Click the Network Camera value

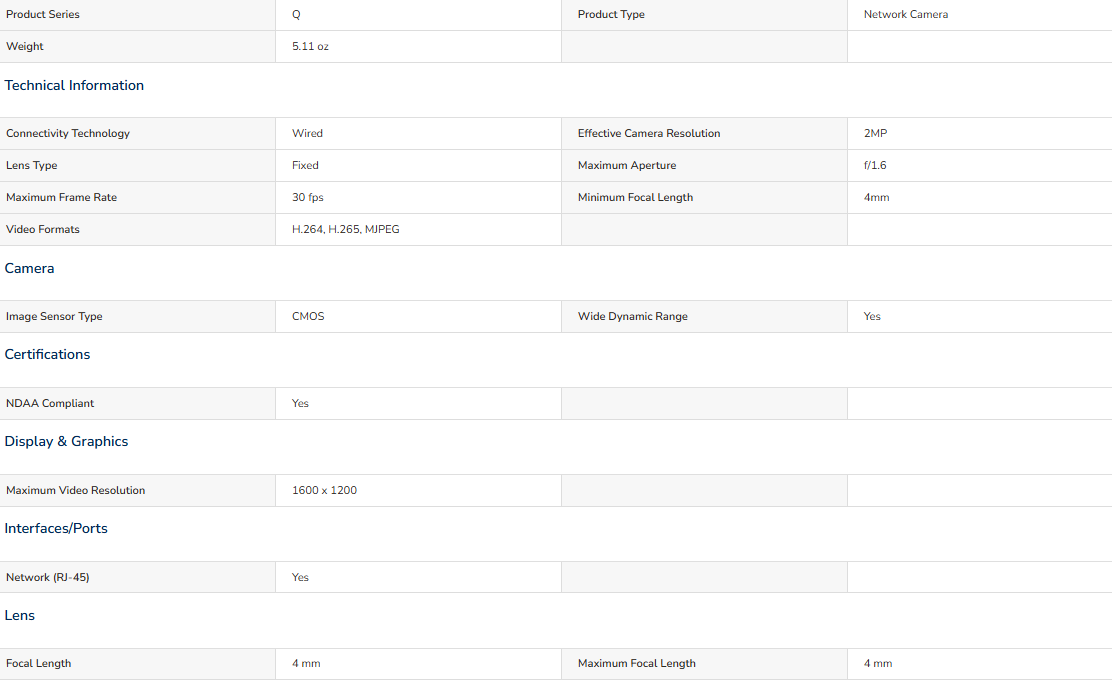[906, 15]
